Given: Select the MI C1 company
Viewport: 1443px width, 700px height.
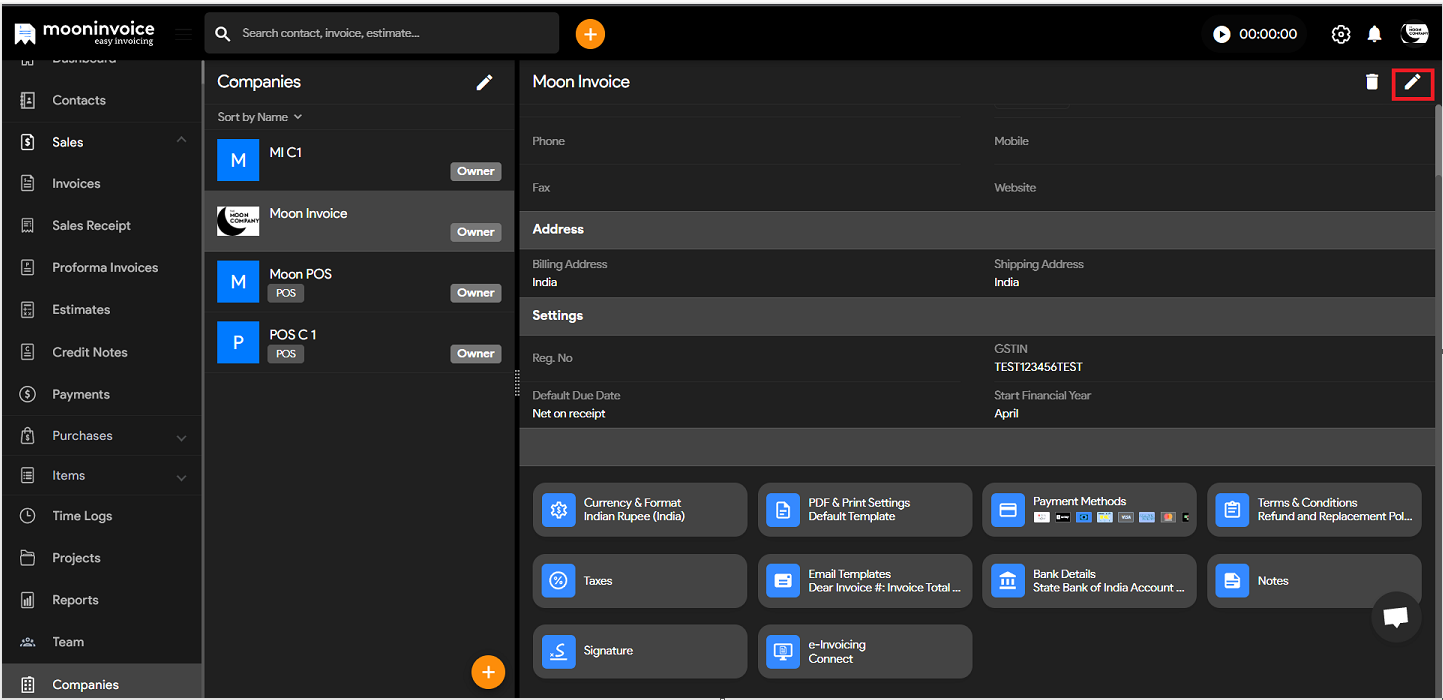Looking at the screenshot, I should (359, 160).
